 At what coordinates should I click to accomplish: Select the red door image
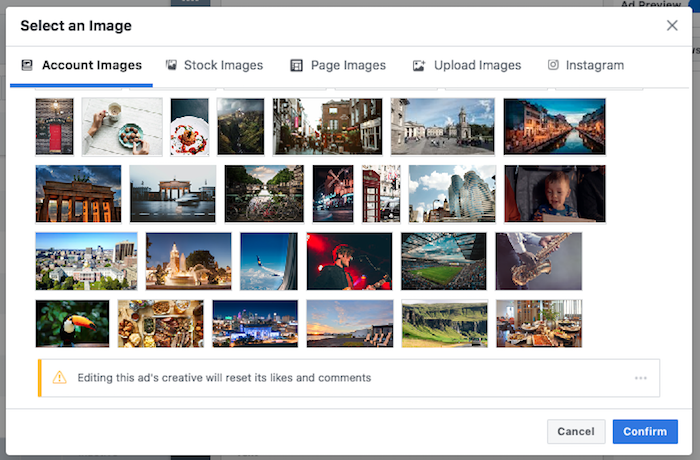(x=54, y=126)
